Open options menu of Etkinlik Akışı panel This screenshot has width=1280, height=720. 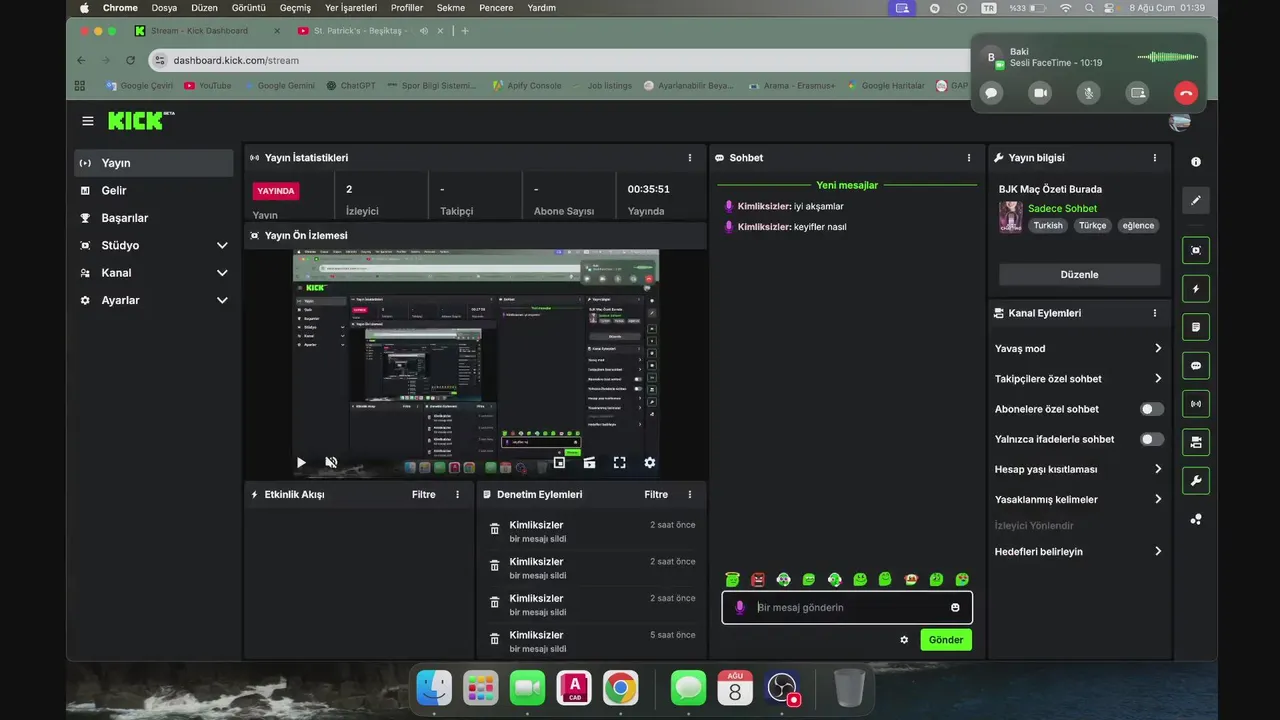(x=458, y=494)
